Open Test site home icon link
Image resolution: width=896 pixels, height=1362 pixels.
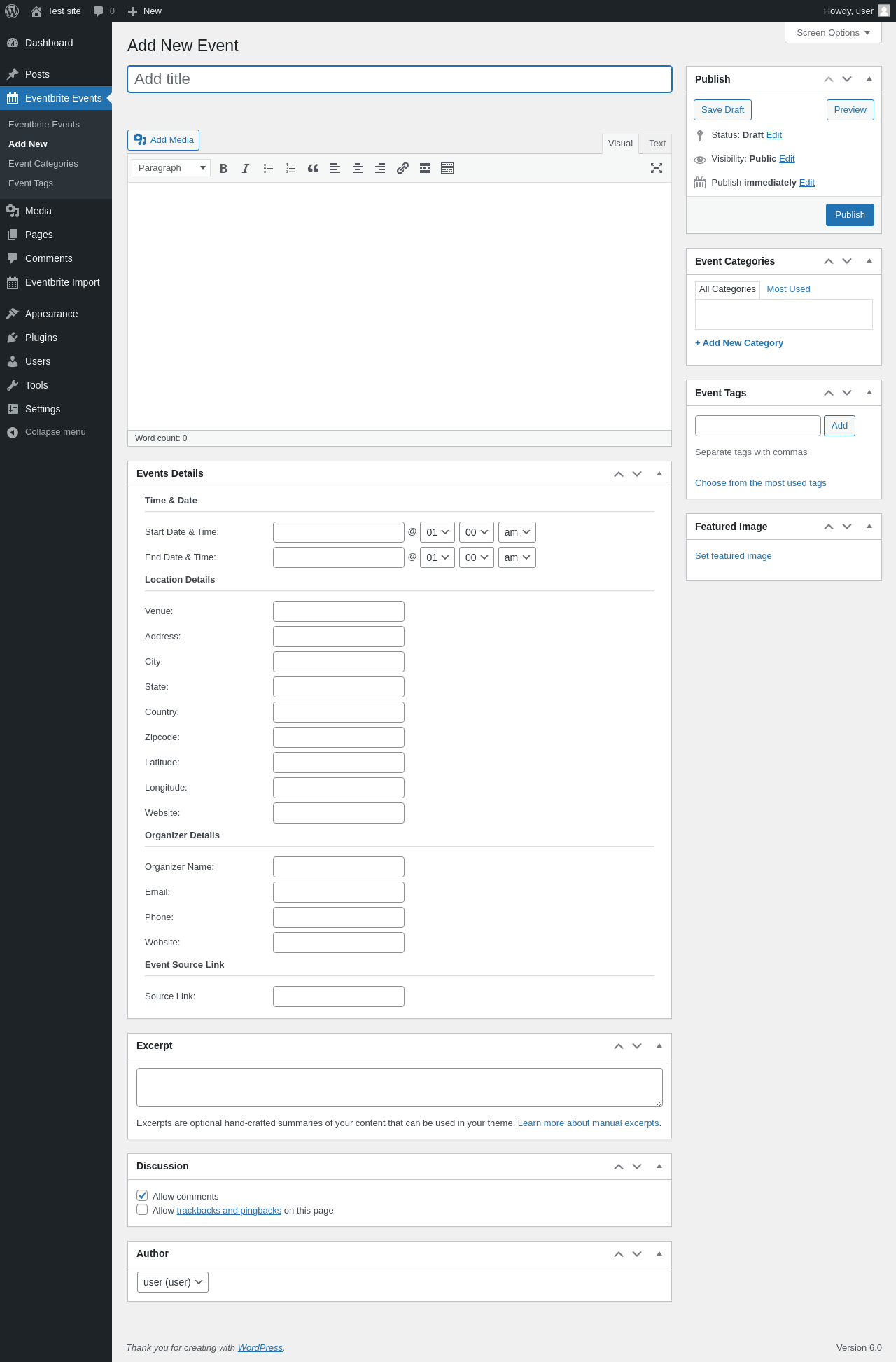56,11
